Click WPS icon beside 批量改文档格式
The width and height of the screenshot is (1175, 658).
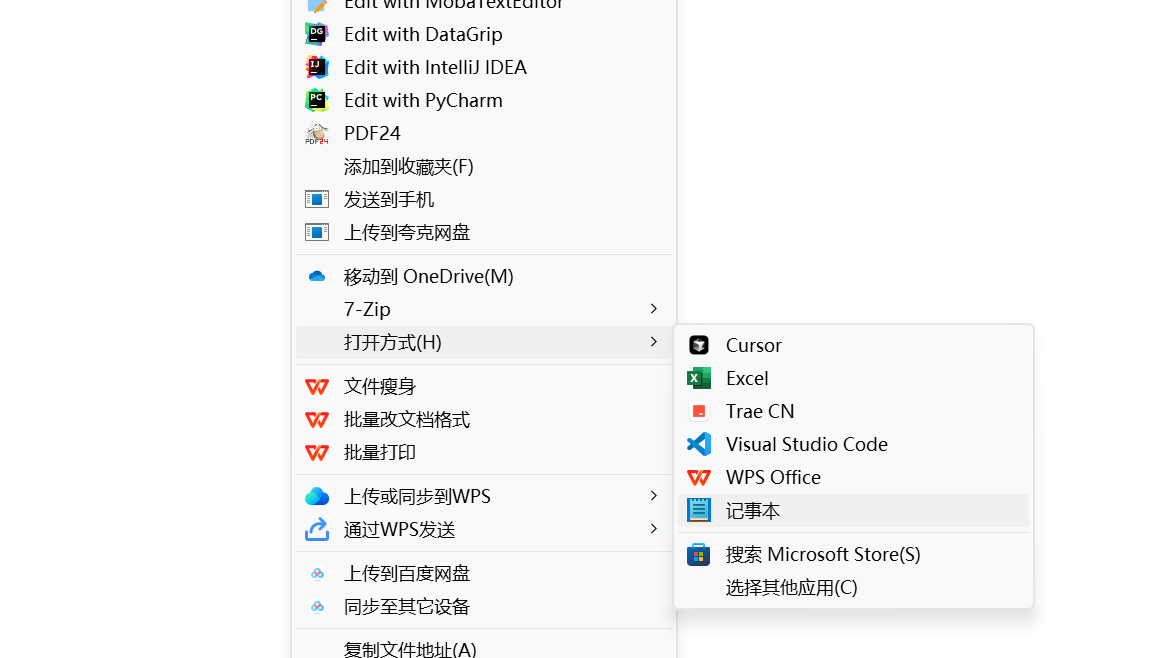pyautogui.click(x=317, y=420)
